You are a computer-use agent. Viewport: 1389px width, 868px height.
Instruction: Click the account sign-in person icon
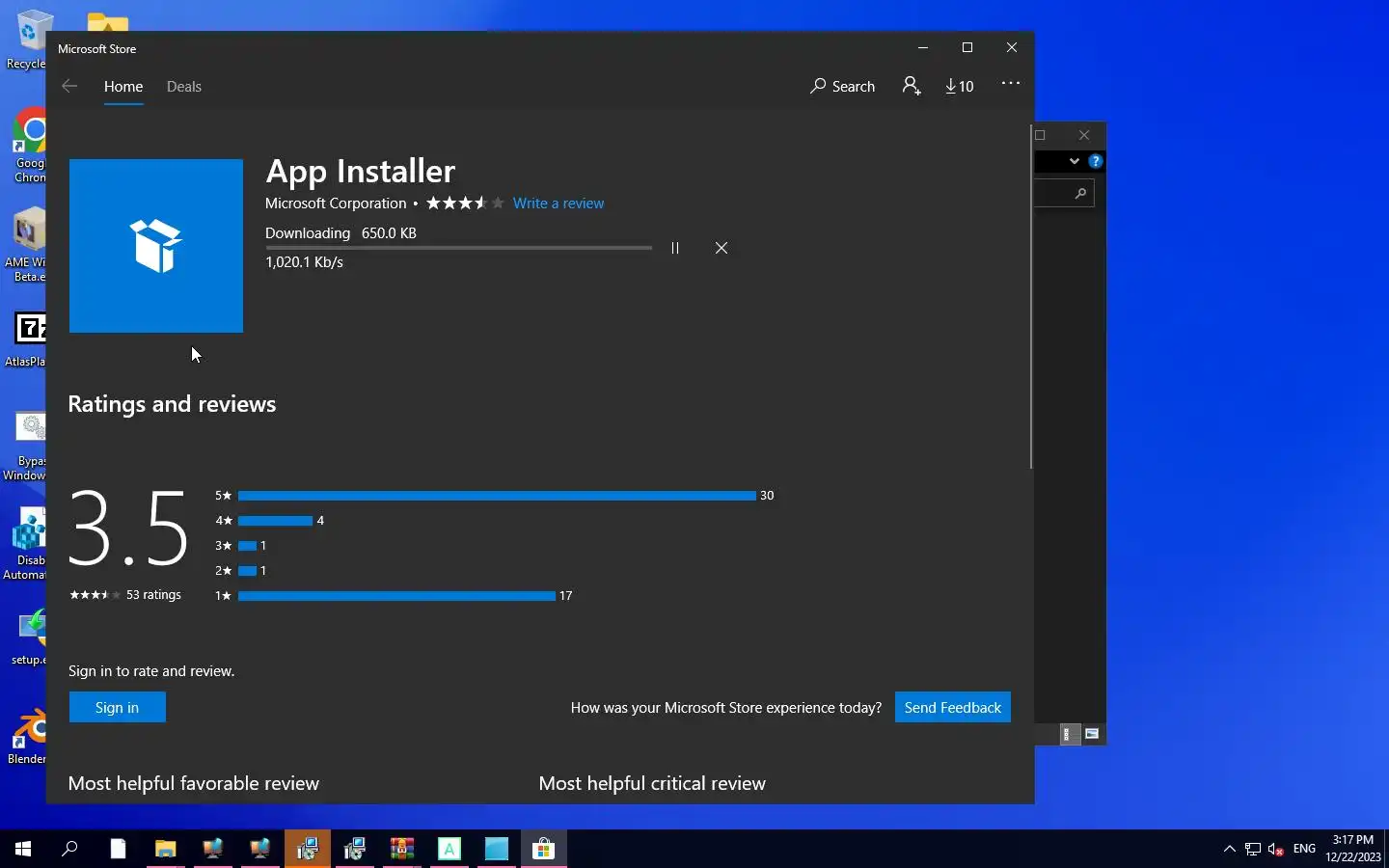[x=912, y=86]
